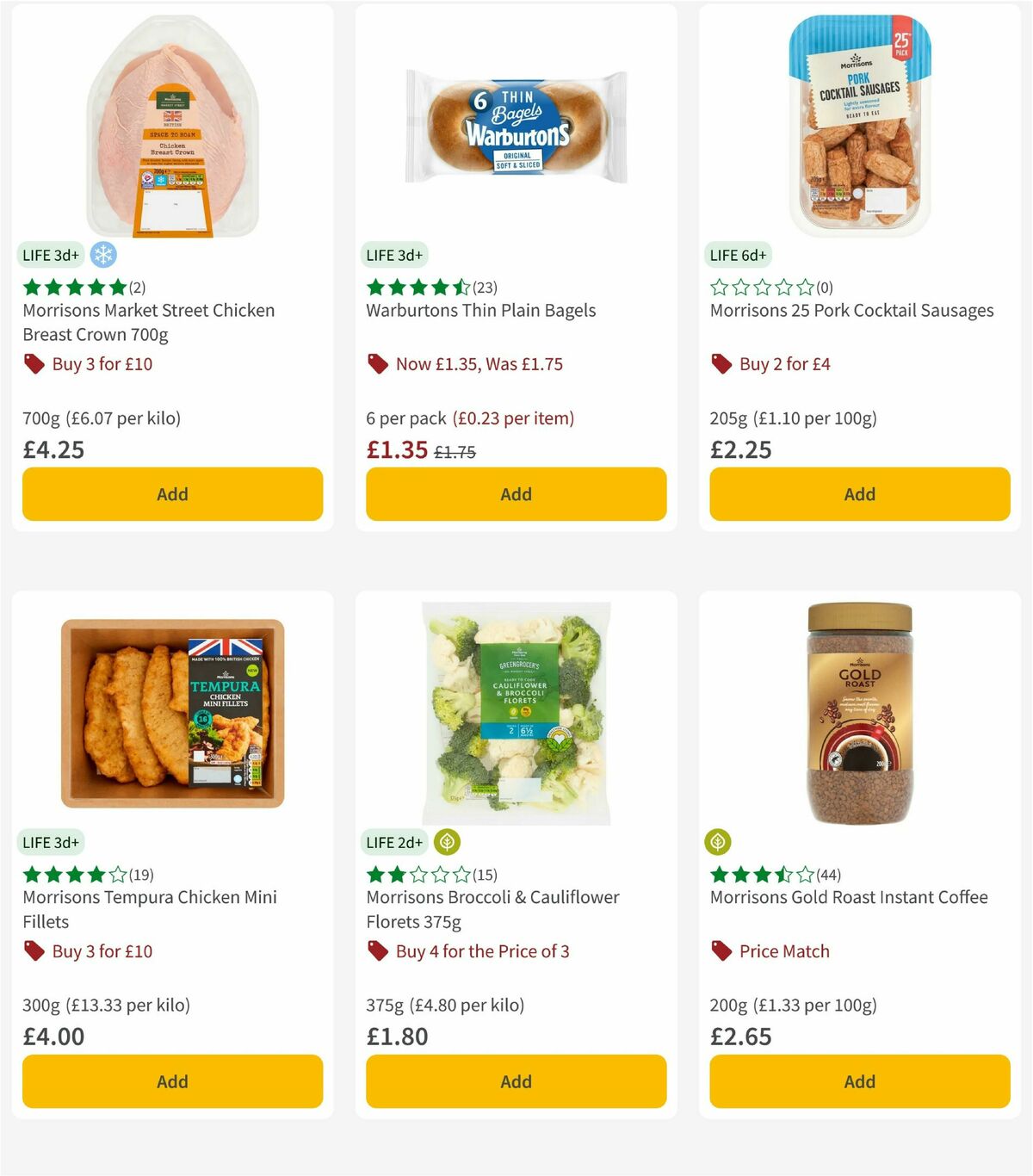Click Add on the Pork Cocktail Sausages
This screenshot has width=1033, height=1176.
(x=858, y=494)
